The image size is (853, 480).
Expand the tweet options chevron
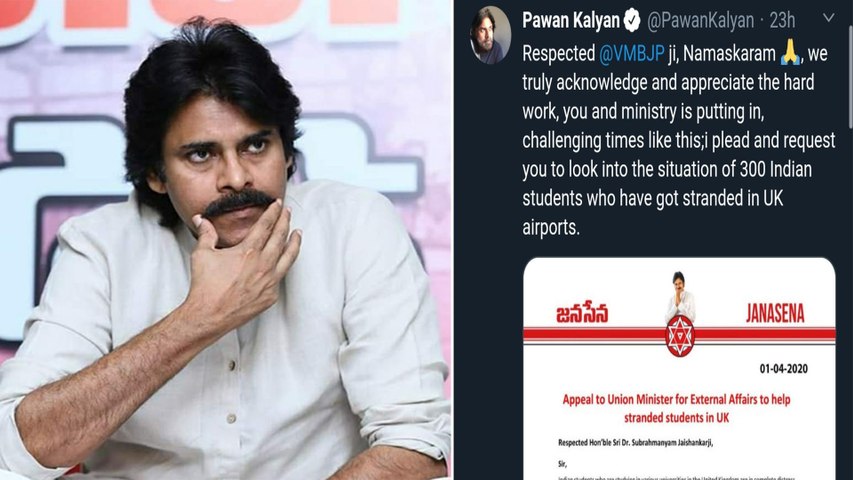(828, 18)
